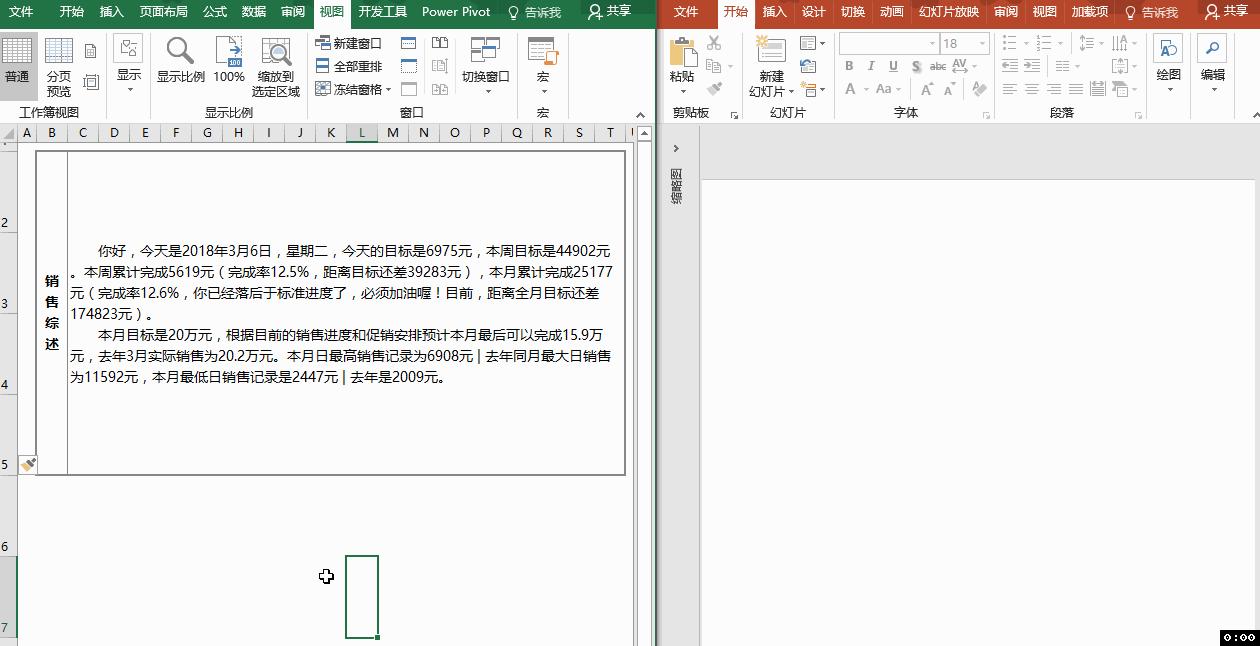Open PowerPoint's 动画 animations tab

click(x=892, y=12)
